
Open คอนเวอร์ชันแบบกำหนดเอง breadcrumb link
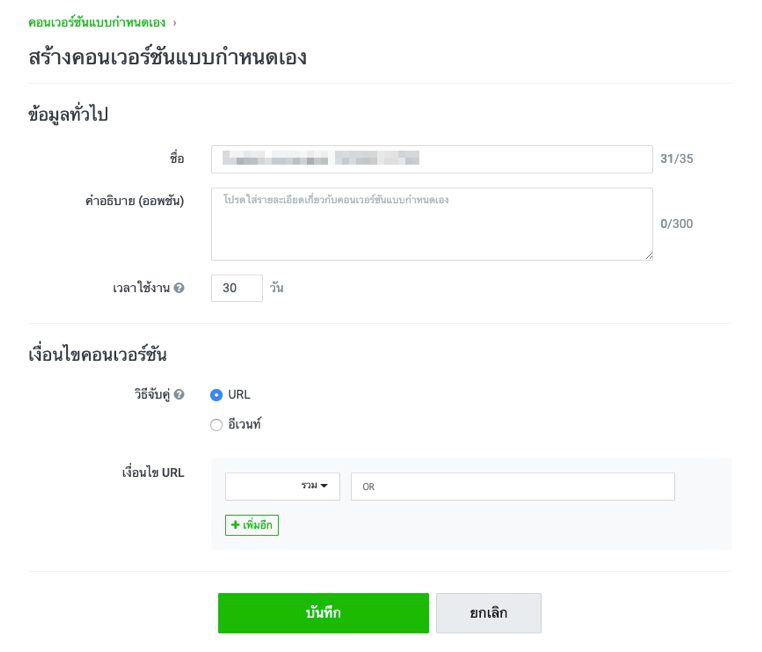pos(97,22)
